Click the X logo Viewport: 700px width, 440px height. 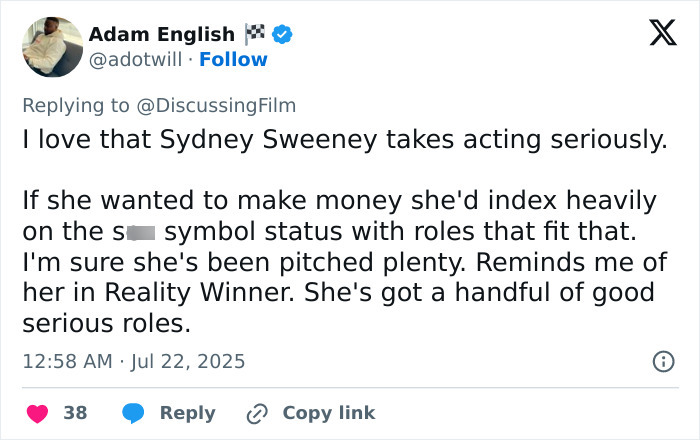(x=656, y=33)
